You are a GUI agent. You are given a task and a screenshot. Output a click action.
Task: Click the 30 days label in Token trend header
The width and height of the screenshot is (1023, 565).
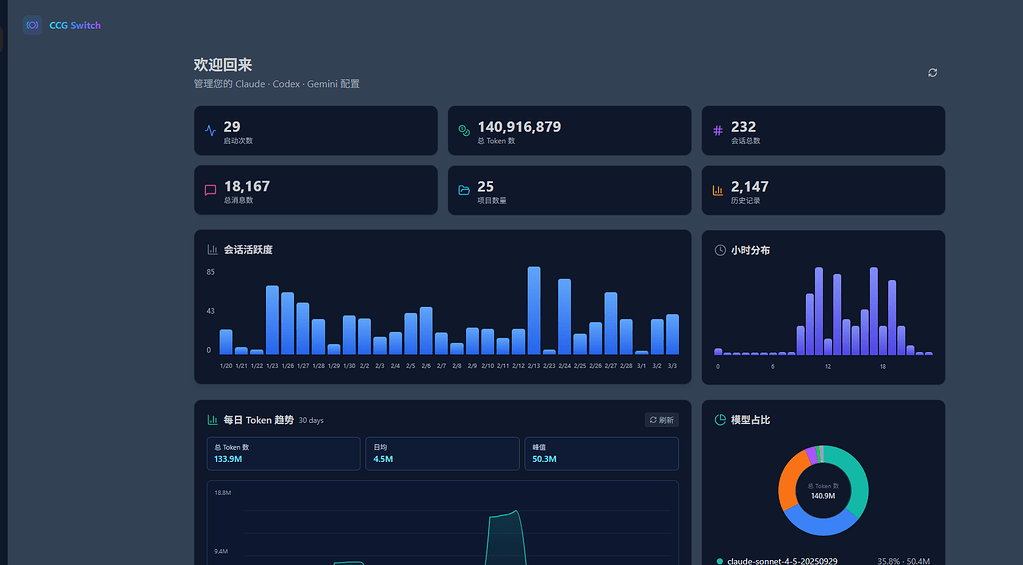[311, 421]
